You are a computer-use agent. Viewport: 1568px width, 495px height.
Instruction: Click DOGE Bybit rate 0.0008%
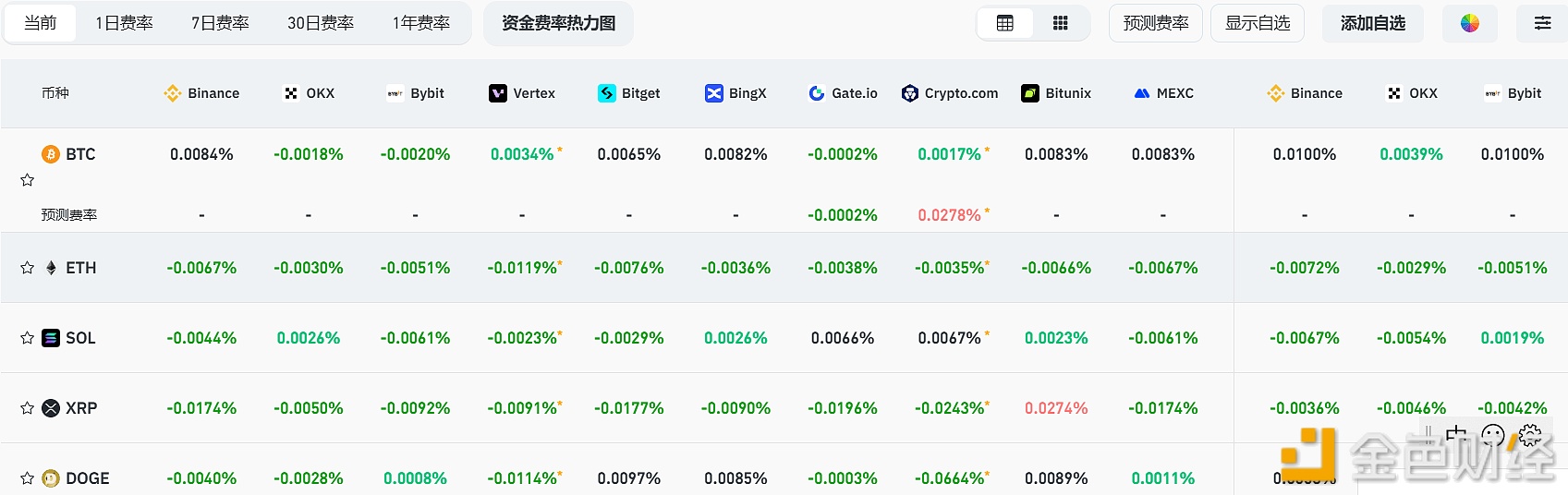pyautogui.click(x=415, y=478)
